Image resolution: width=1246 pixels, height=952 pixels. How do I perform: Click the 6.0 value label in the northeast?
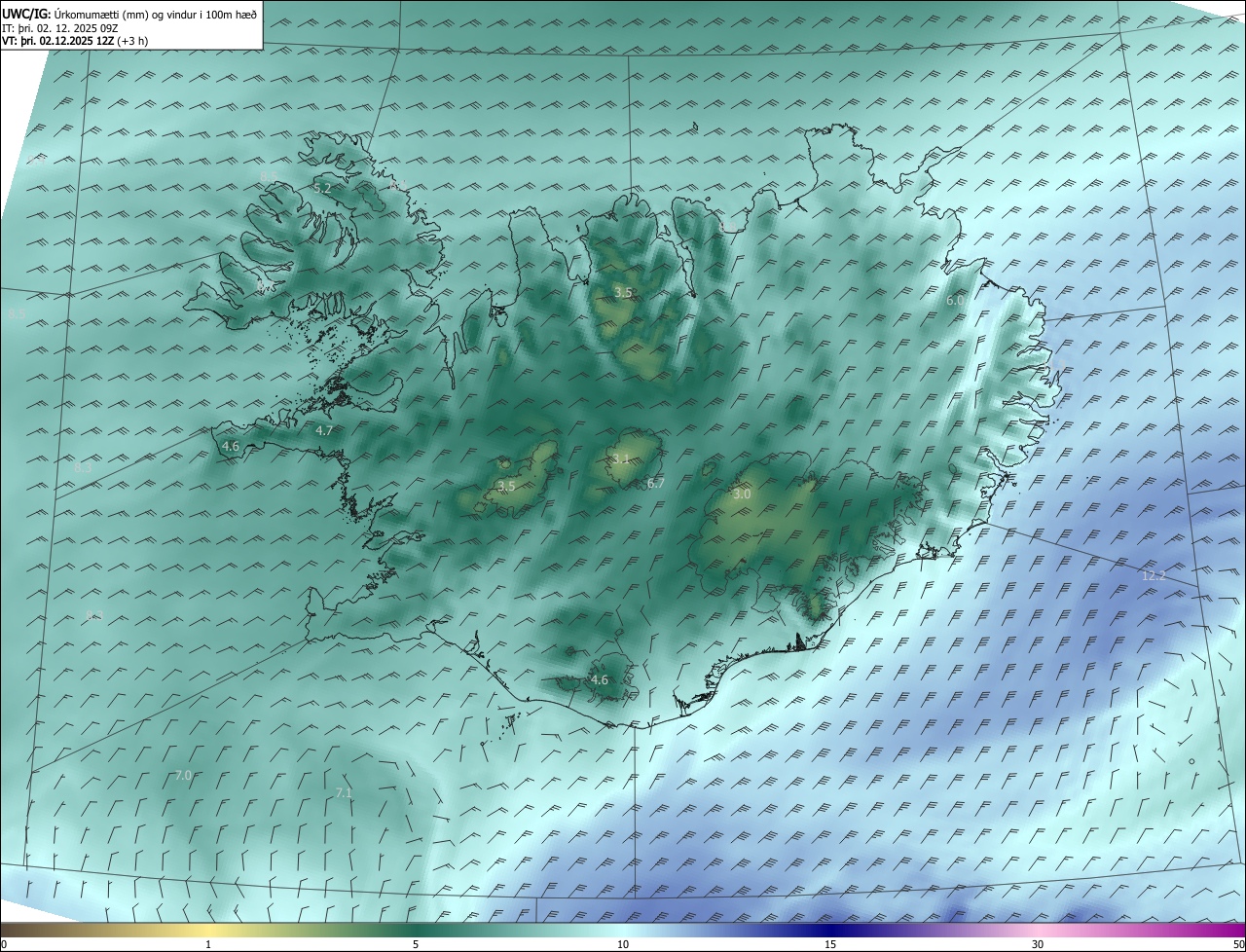[x=955, y=301]
